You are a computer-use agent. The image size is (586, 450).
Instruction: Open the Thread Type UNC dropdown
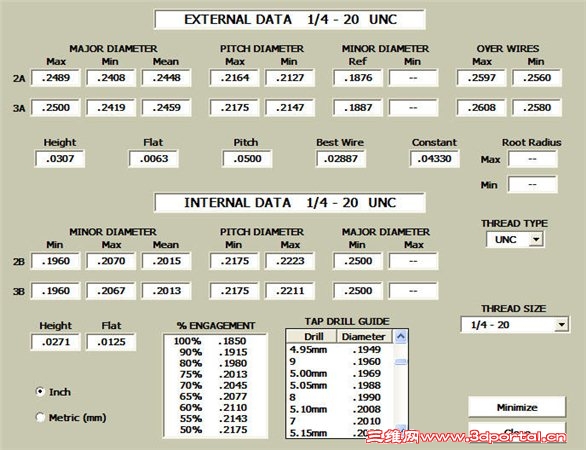pyautogui.click(x=536, y=240)
